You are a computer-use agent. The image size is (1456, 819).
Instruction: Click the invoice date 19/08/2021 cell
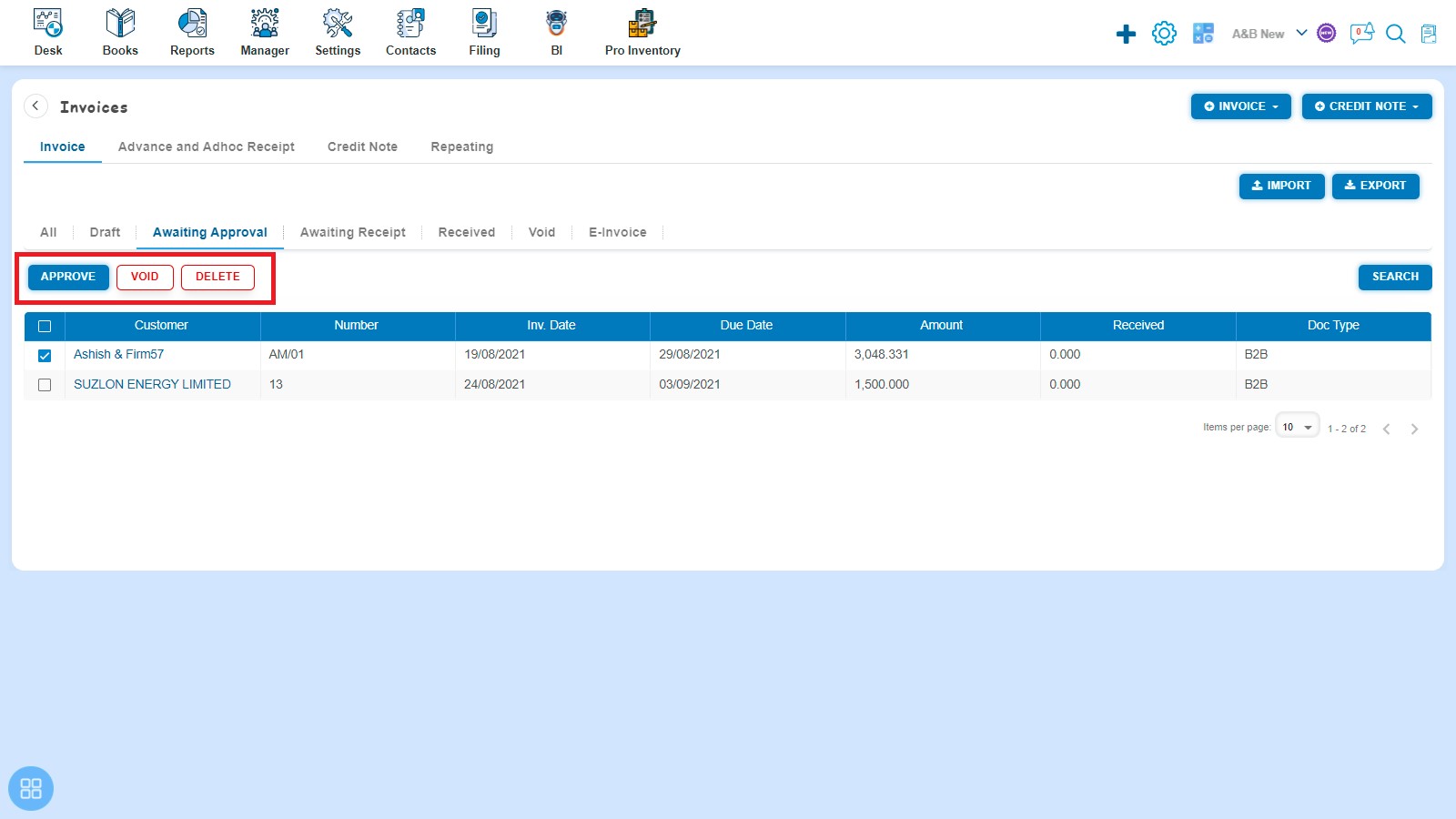(x=552, y=355)
